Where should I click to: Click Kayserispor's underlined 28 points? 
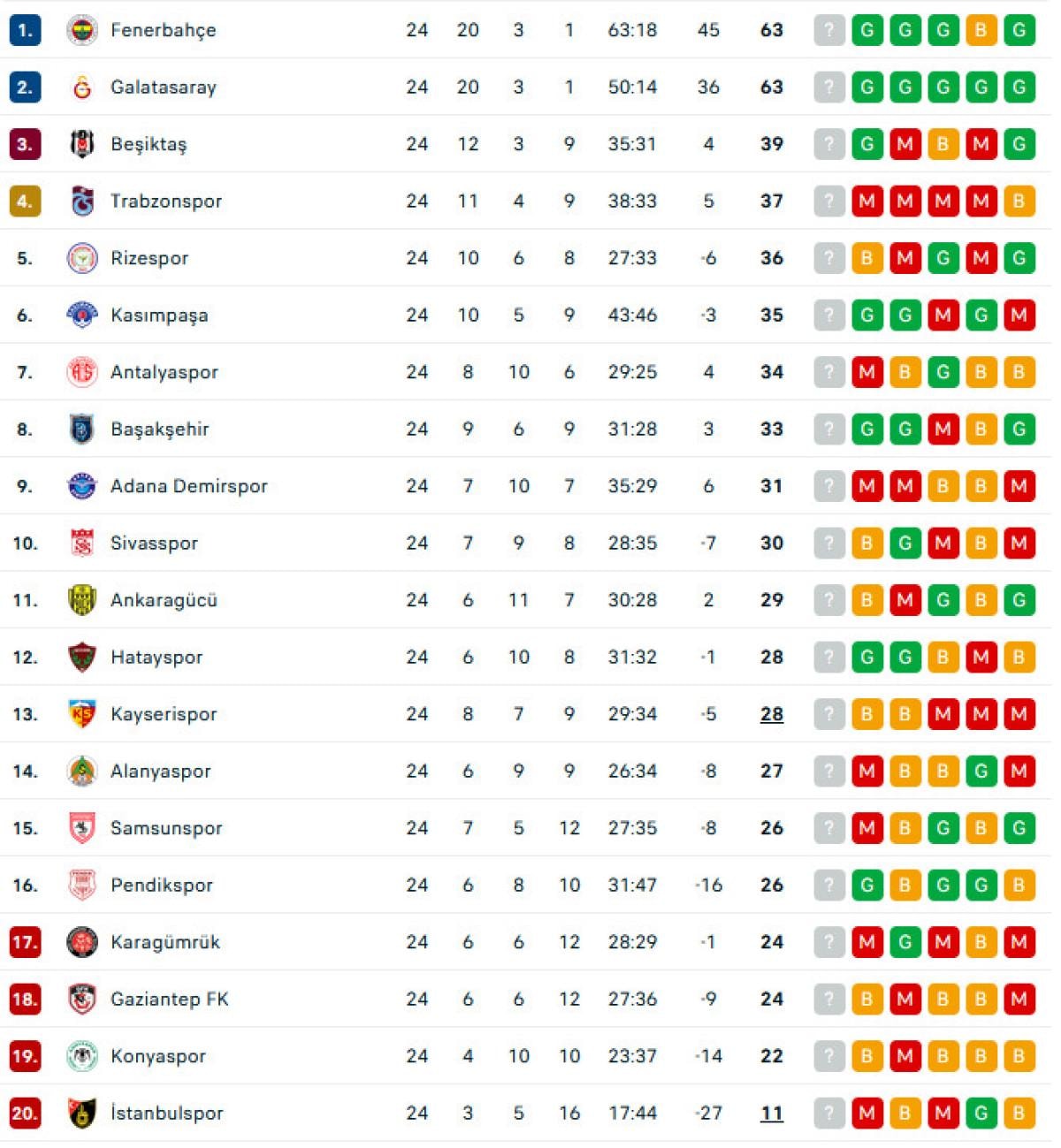[x=772, y=714]
